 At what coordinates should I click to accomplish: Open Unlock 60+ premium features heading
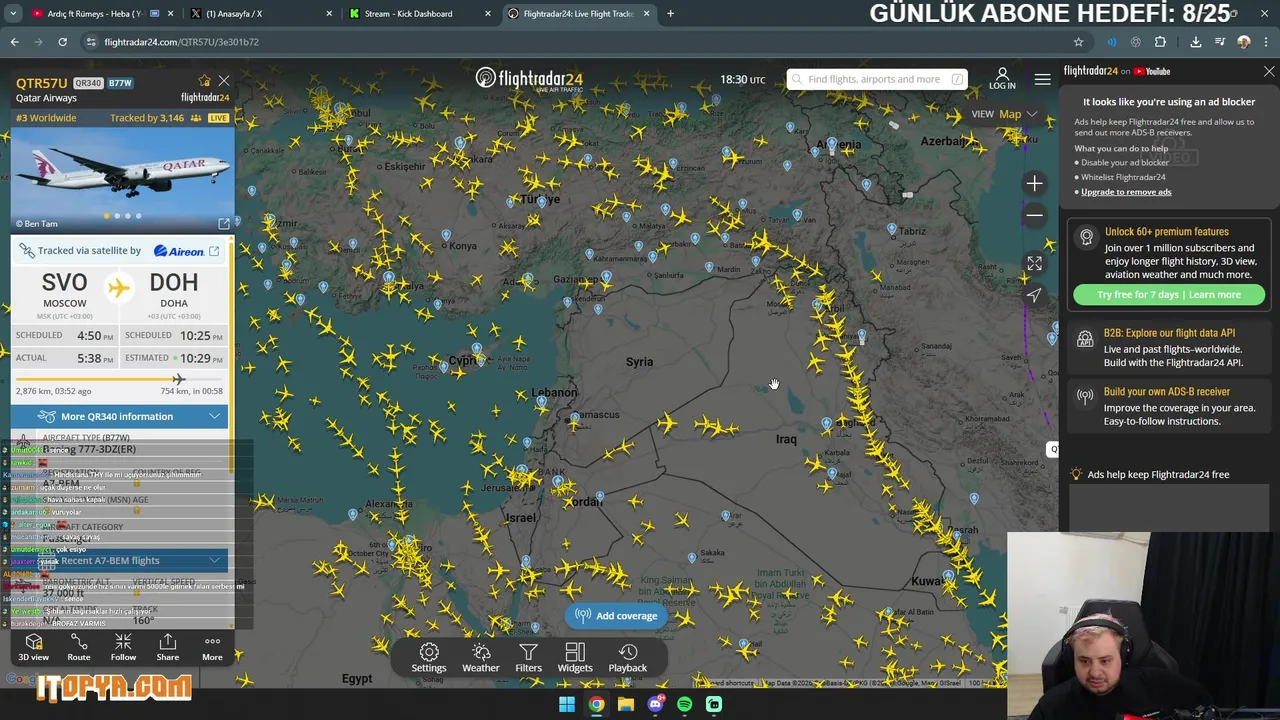tap(1167, 232)
